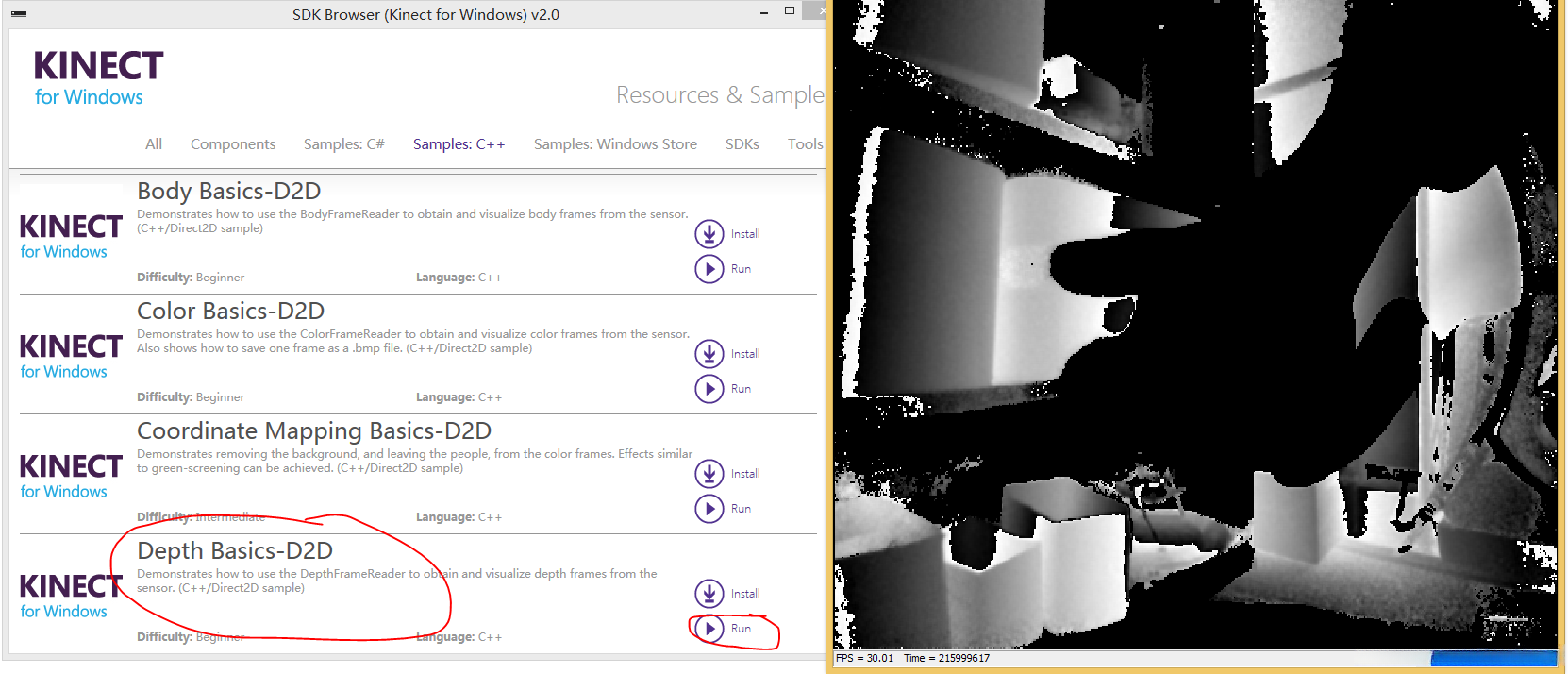Click the Run label for Coordinate Mapping Basics-D2D
Viewport: 1568px width, 674px height.
[741, 509]
